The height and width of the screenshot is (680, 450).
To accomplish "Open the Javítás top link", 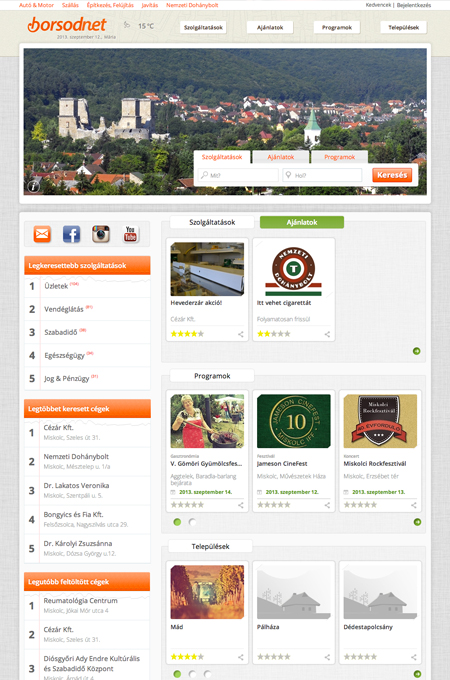I will (150, 5).
